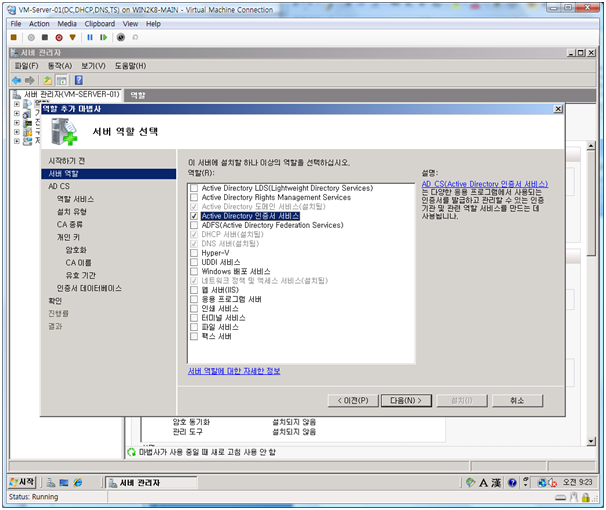Go to CA 종류 wizard step
Viewport: 606px width, 510px height.
click(70, 224)
